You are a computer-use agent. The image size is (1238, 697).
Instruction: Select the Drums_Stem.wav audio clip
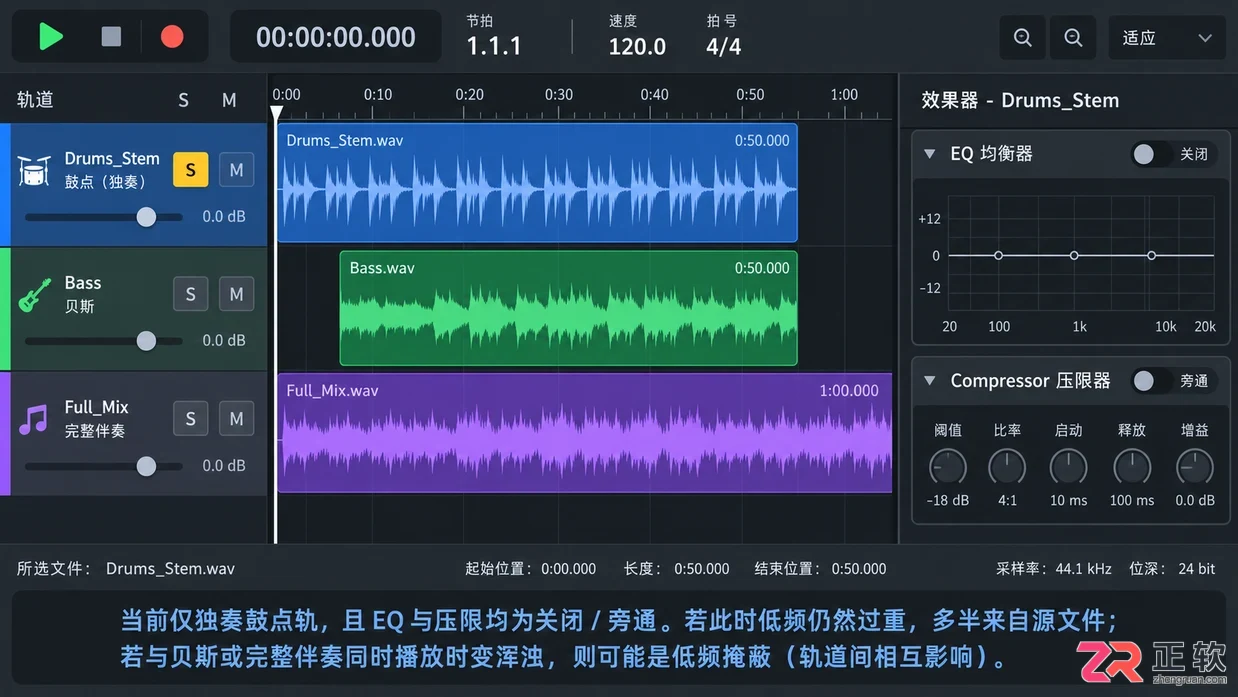point(537,183)
